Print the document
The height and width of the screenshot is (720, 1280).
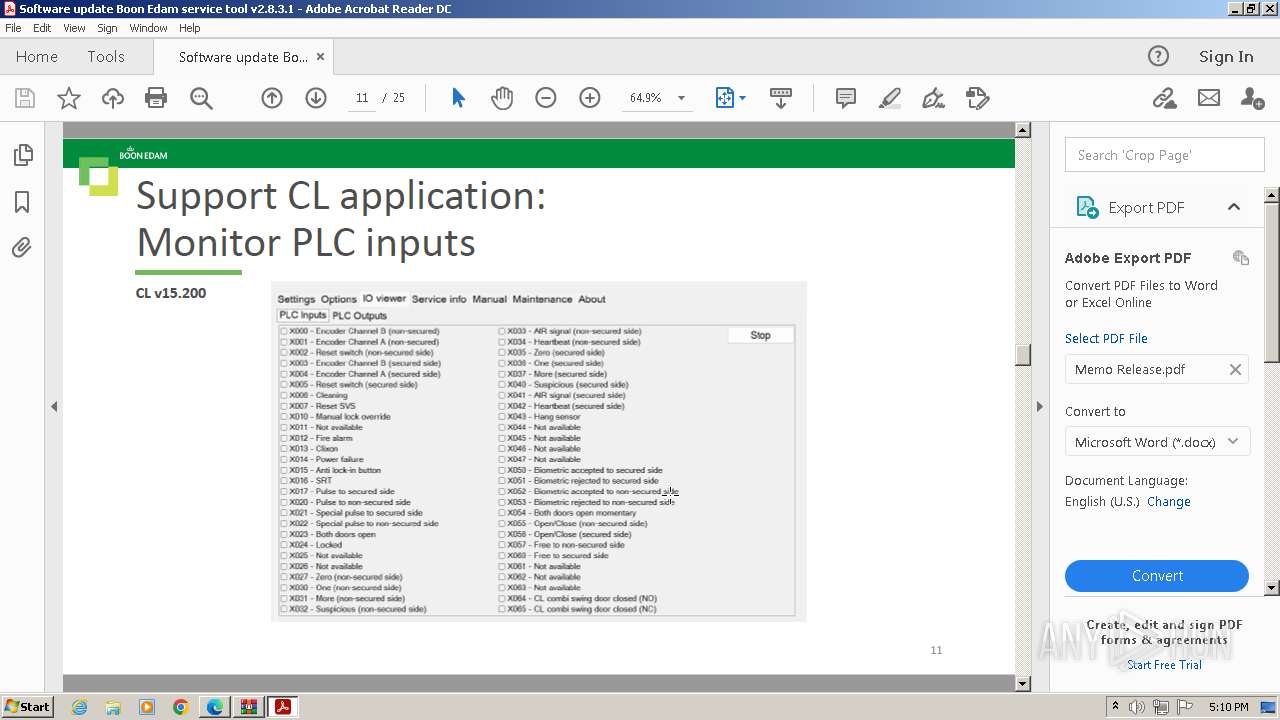click(156, 98)
